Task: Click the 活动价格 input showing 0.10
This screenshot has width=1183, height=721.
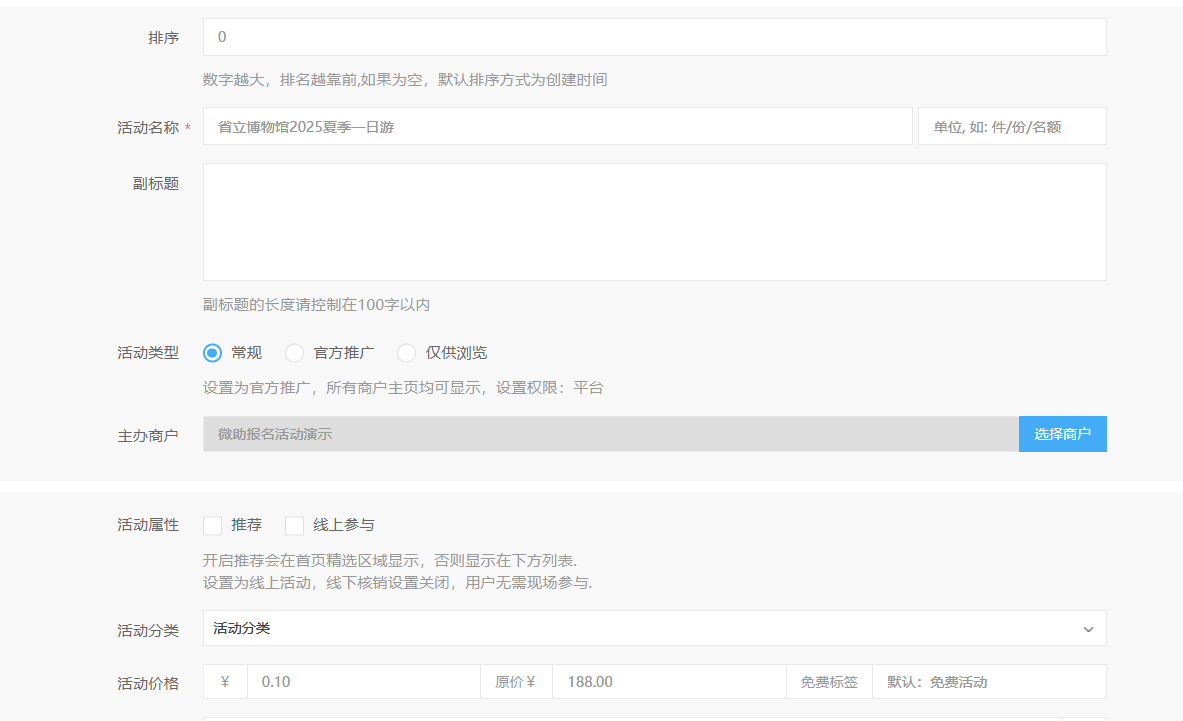Action: [x=363, y=682]
